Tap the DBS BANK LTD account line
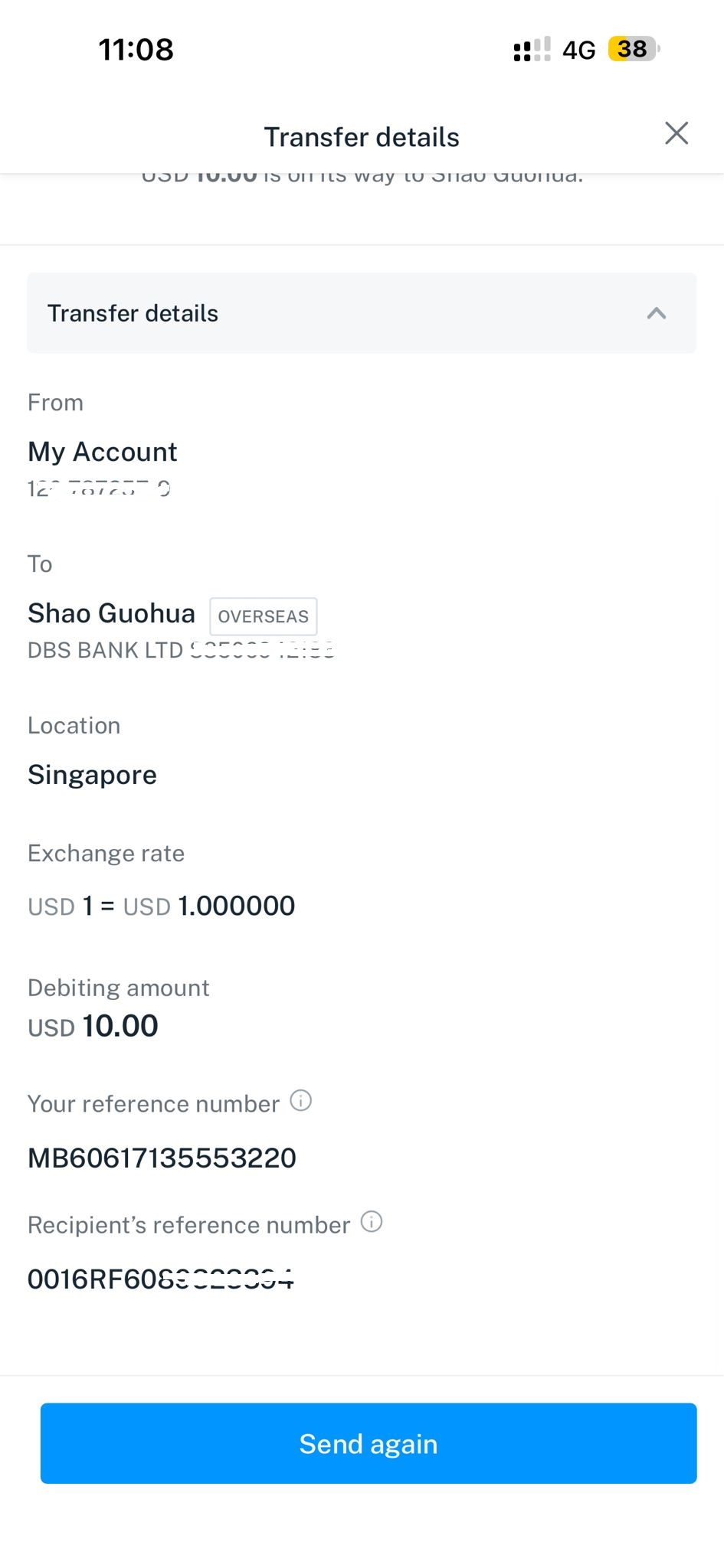This screenshot has height=1568, width=724. pyautogui.click(x=181, y=650)
